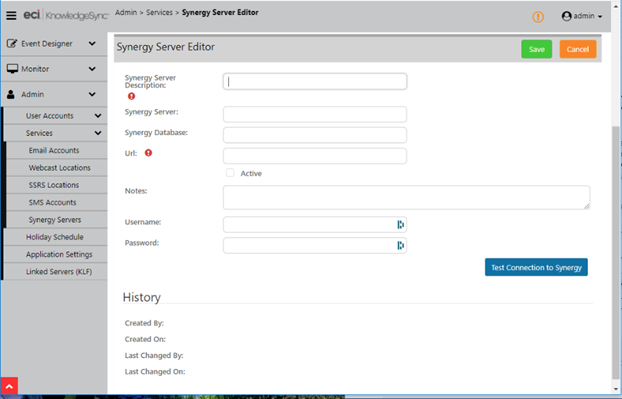Focus the Synergy Server input field
The height and width of the screenshot is (399, 622).
(315, 114)
